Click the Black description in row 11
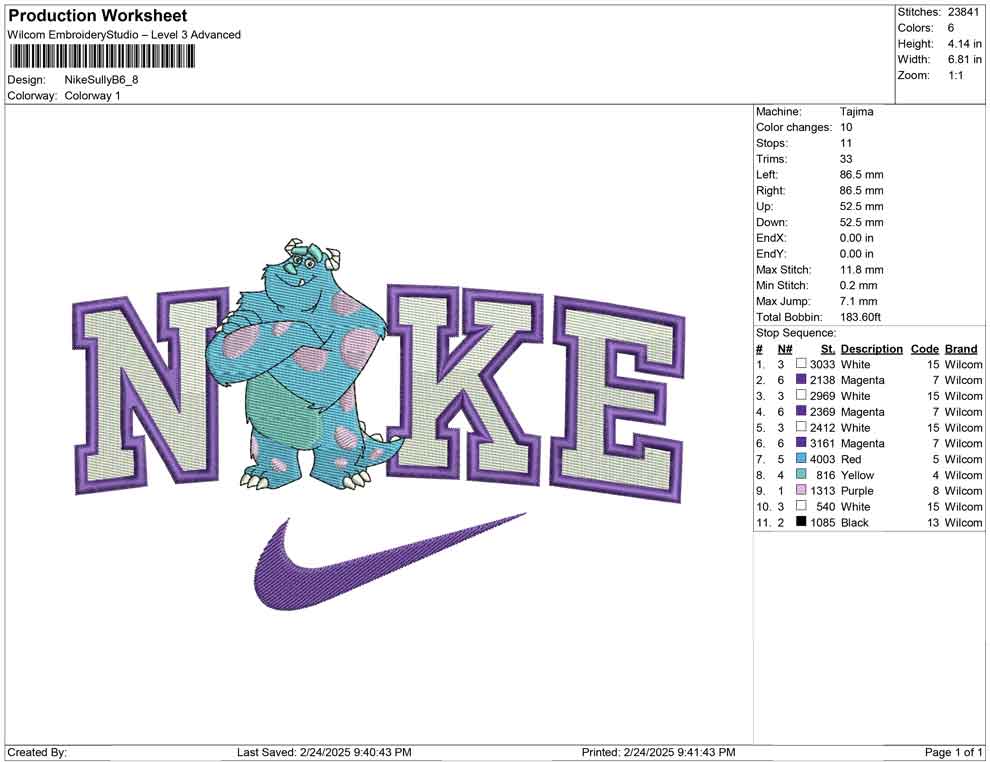 (854, 522)
